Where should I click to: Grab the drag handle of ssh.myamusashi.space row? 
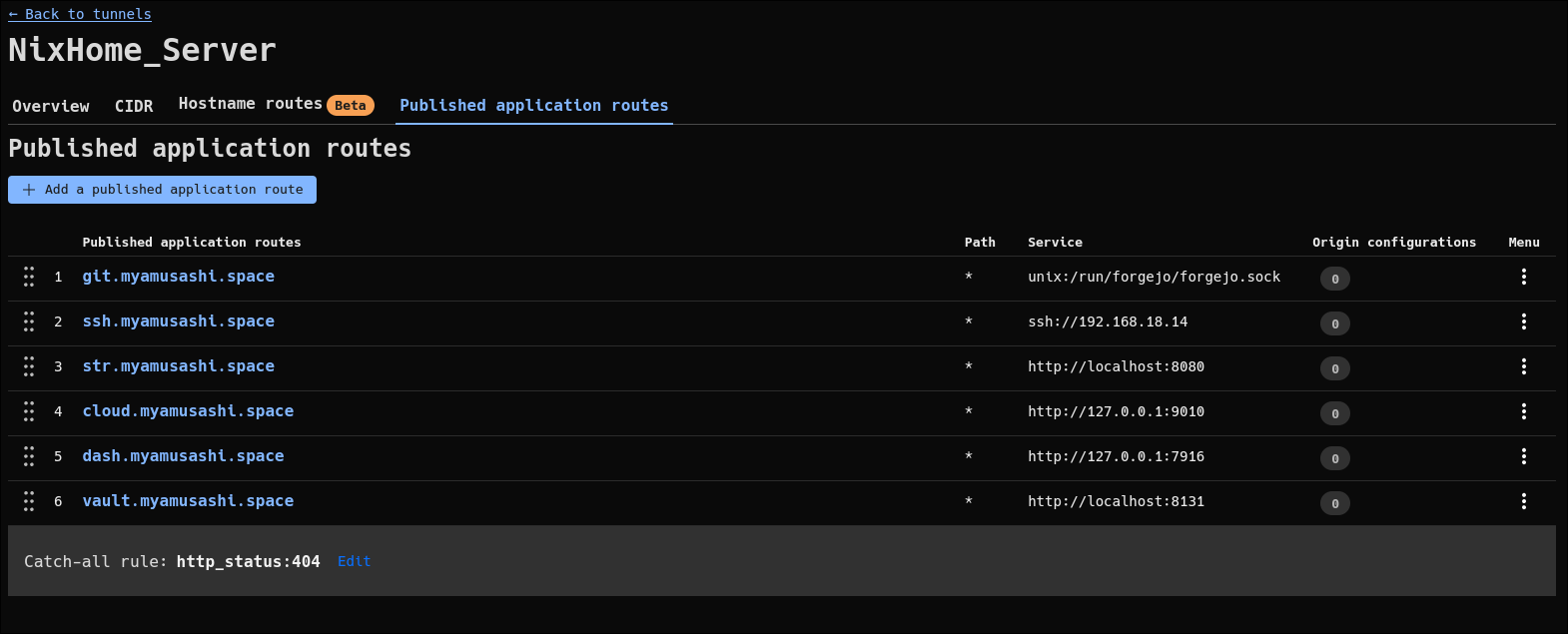[x=29, y=321]
